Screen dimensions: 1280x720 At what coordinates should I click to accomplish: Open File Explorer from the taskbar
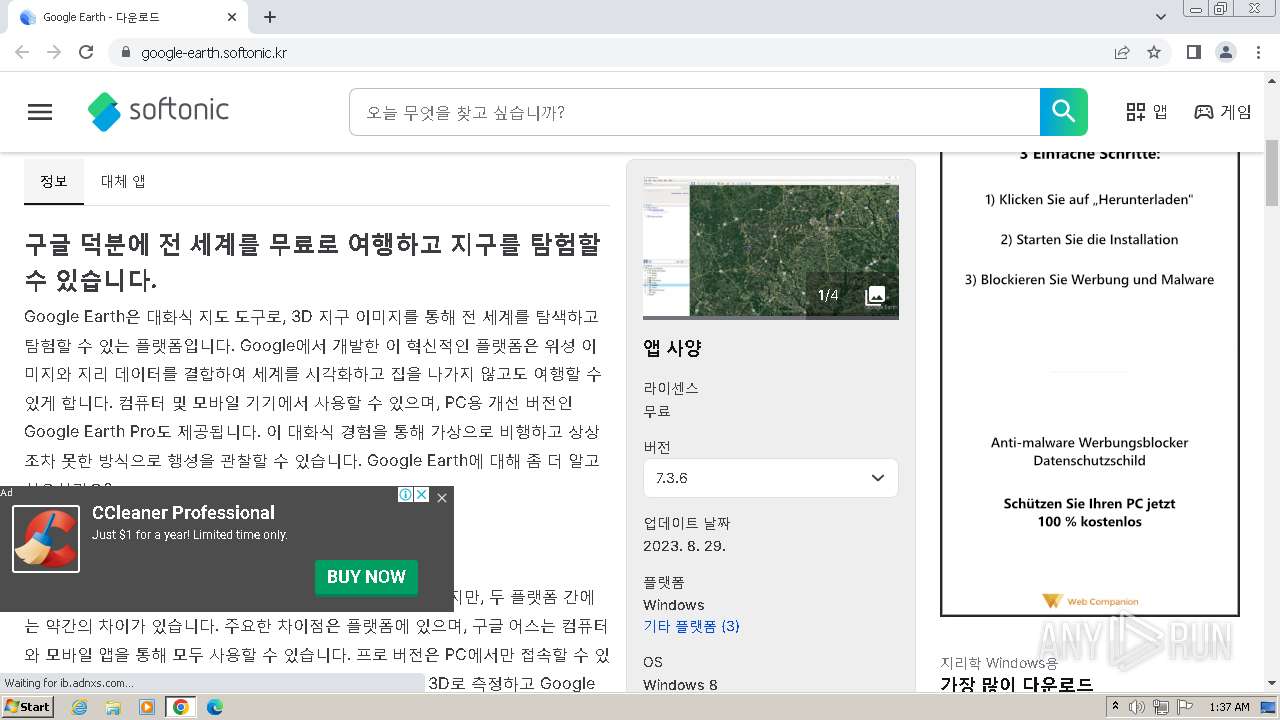pos(113,707)
